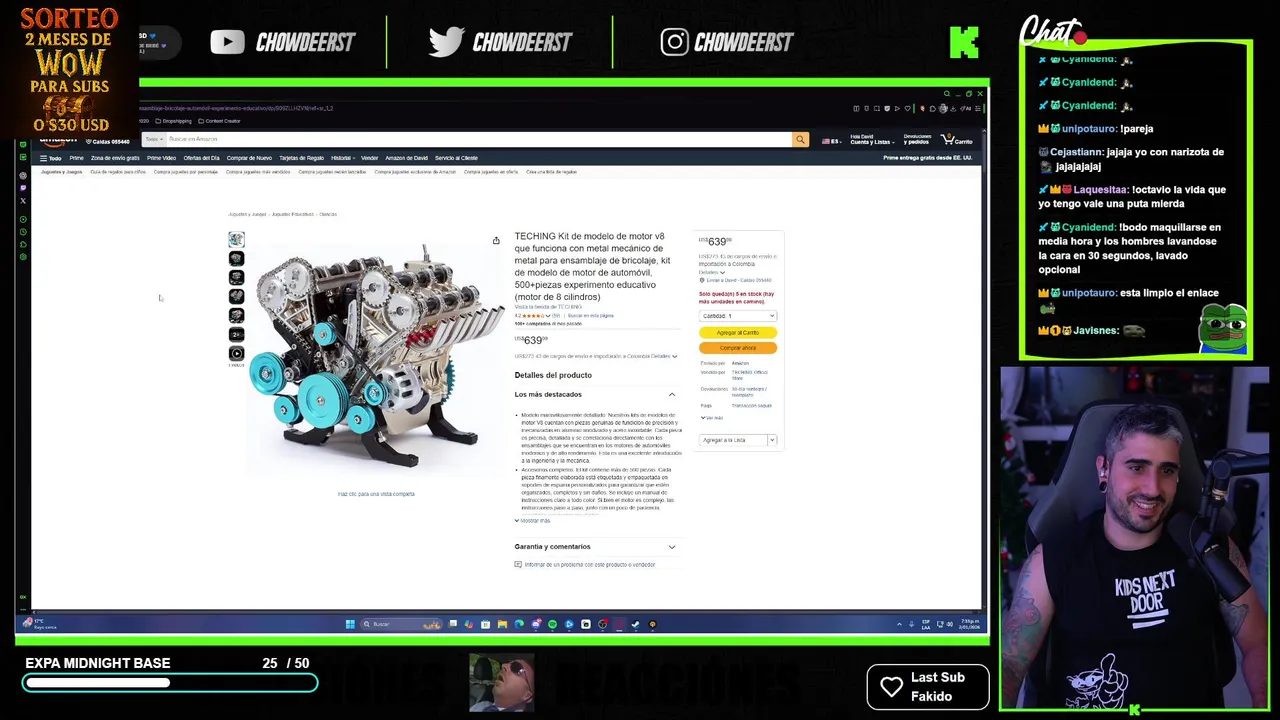Image resolution: width=1280 pixels, height=720 pixels.
Task: Open the taskbar clock and date
Action: point(969,624)
